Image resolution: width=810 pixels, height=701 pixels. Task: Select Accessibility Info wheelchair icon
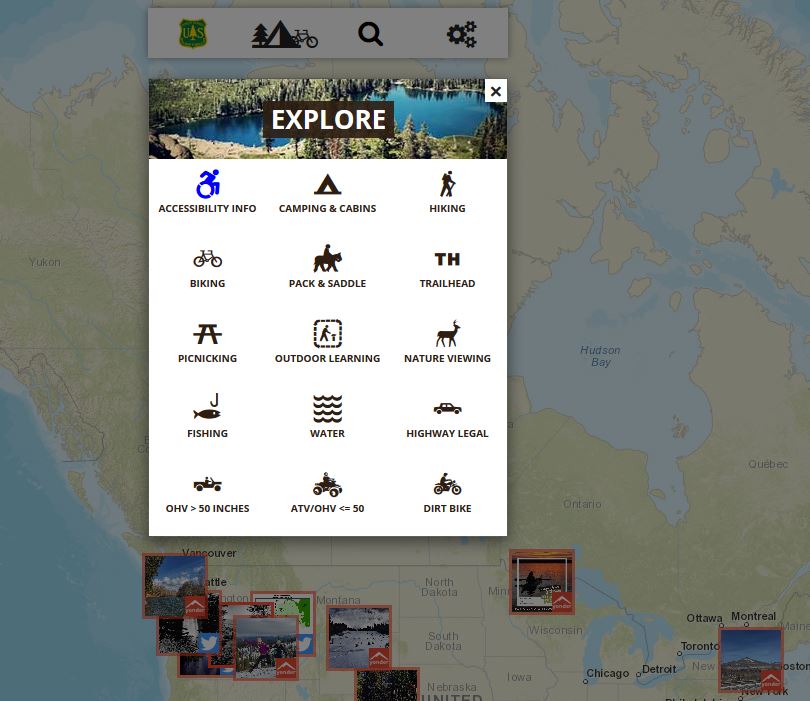point(207,185)
